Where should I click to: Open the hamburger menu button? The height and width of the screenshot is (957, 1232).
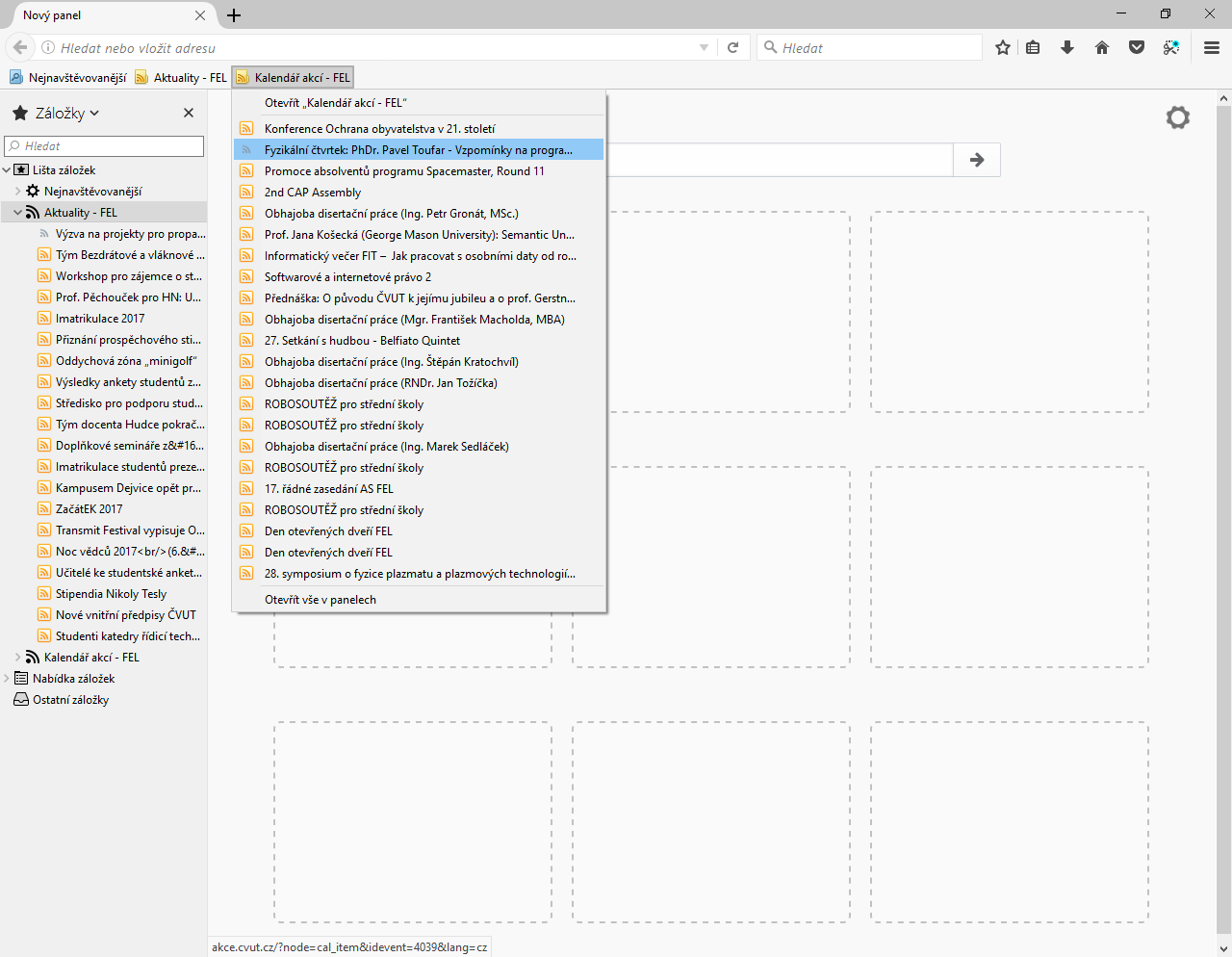1212,47
